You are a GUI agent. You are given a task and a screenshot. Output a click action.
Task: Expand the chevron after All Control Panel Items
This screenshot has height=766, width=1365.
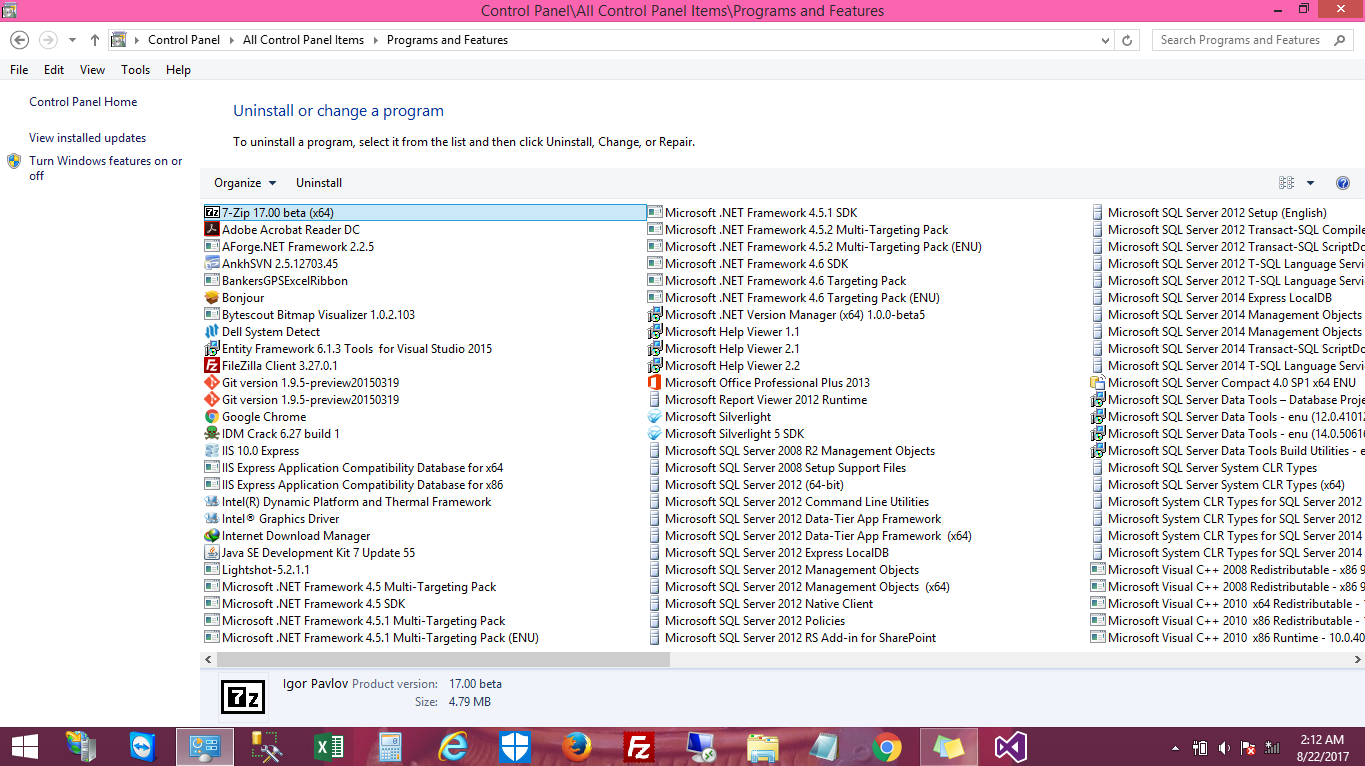point(376,40)
